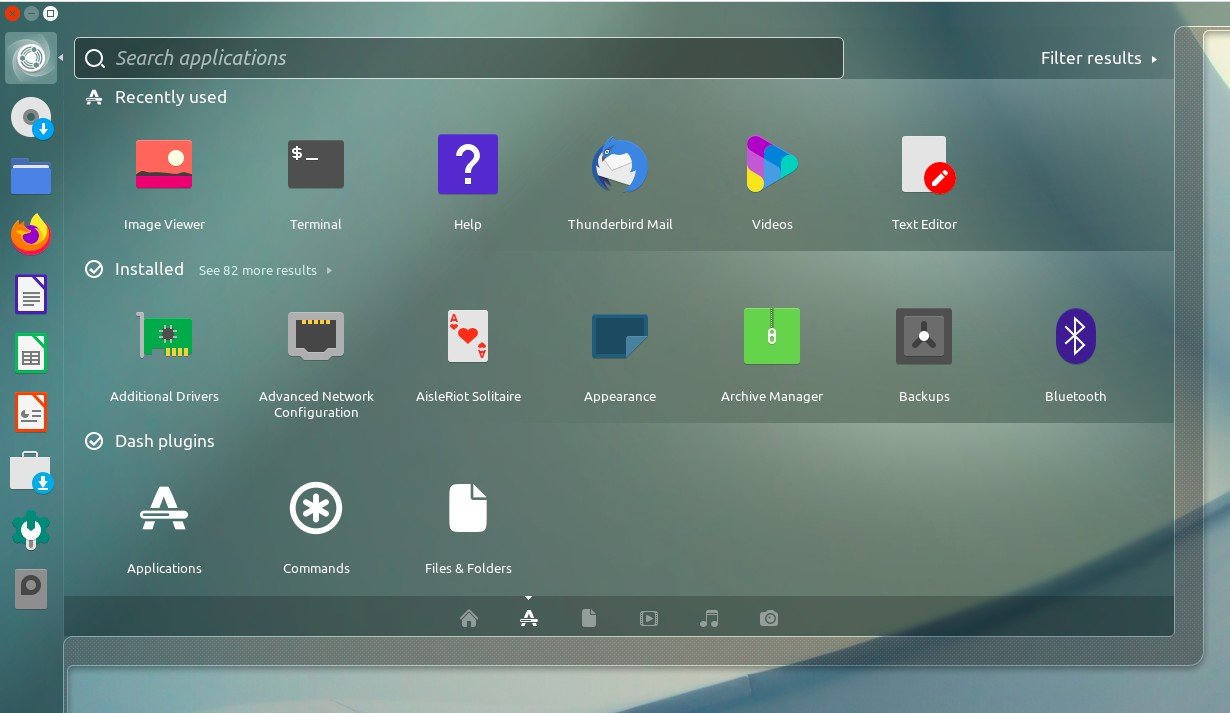This screenshot has width=1230, height=713.
Task: Open LibreOffice Writer from the dock
Action: [30, 294]
